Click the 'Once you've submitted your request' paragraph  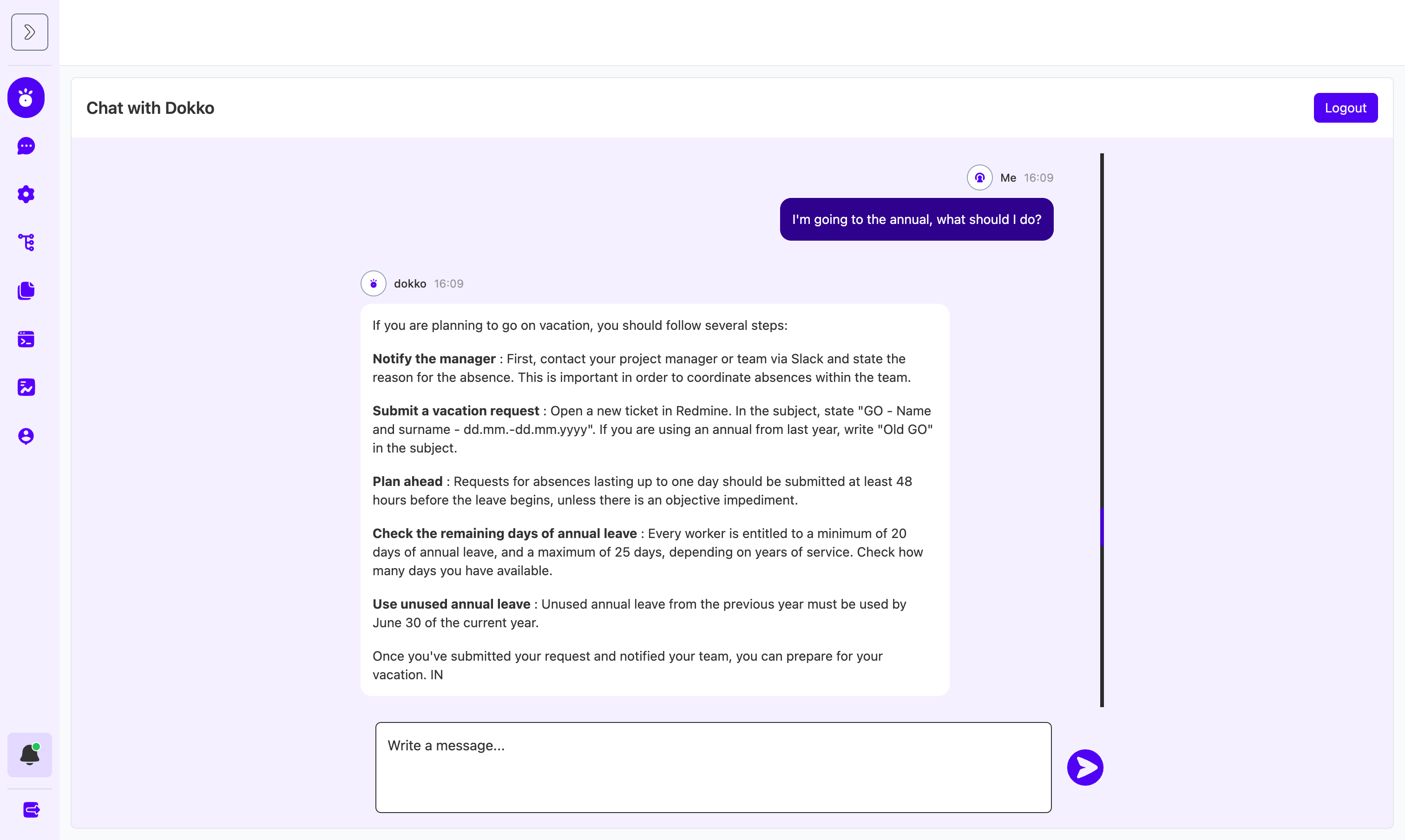(x=627, y=665)
